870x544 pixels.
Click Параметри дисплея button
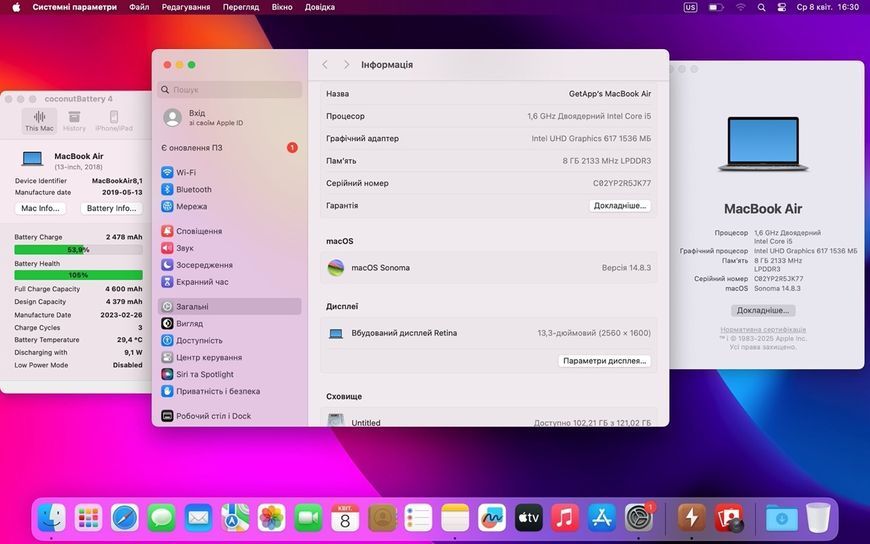[x=604, y=361]
